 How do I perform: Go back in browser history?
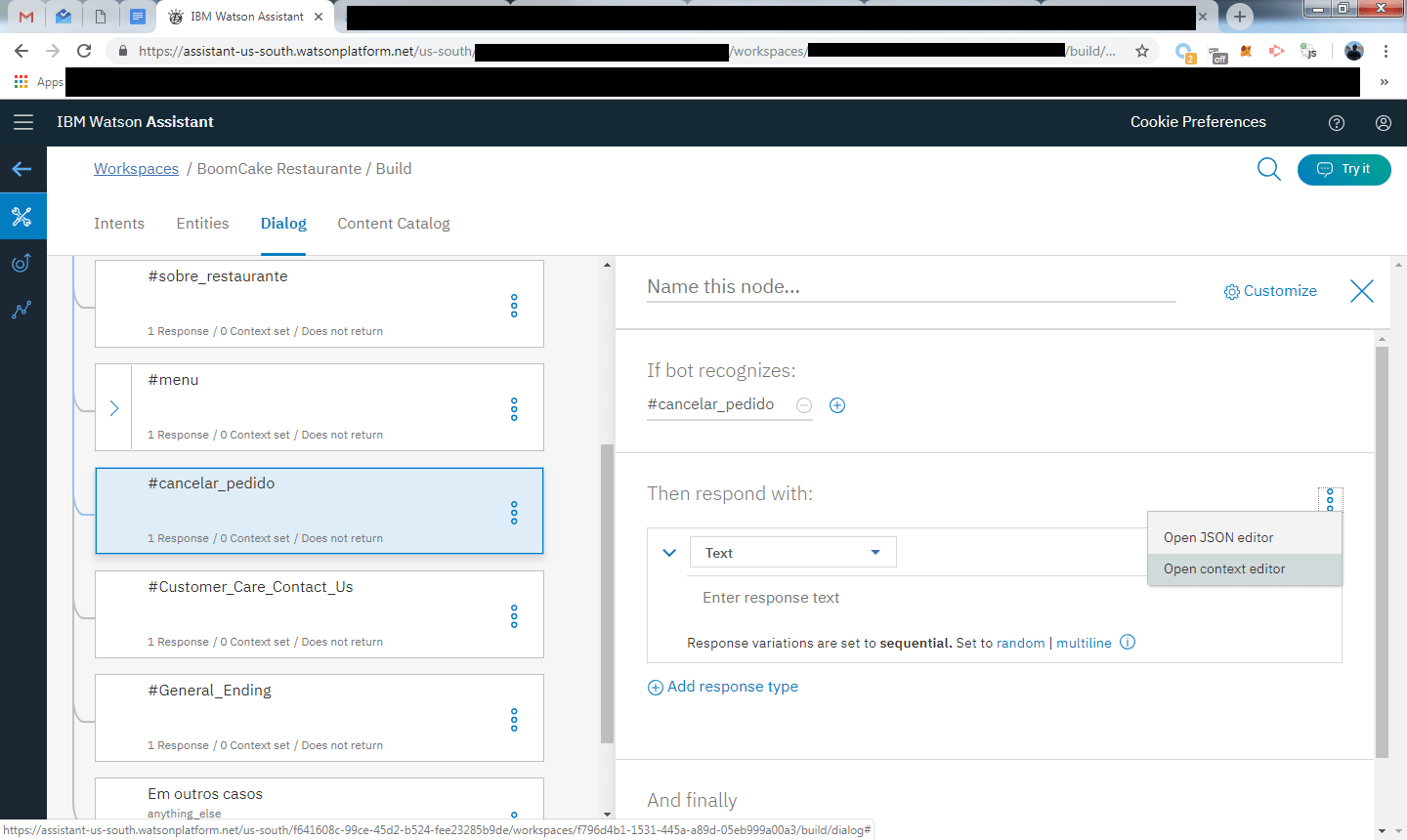point(21,51)
